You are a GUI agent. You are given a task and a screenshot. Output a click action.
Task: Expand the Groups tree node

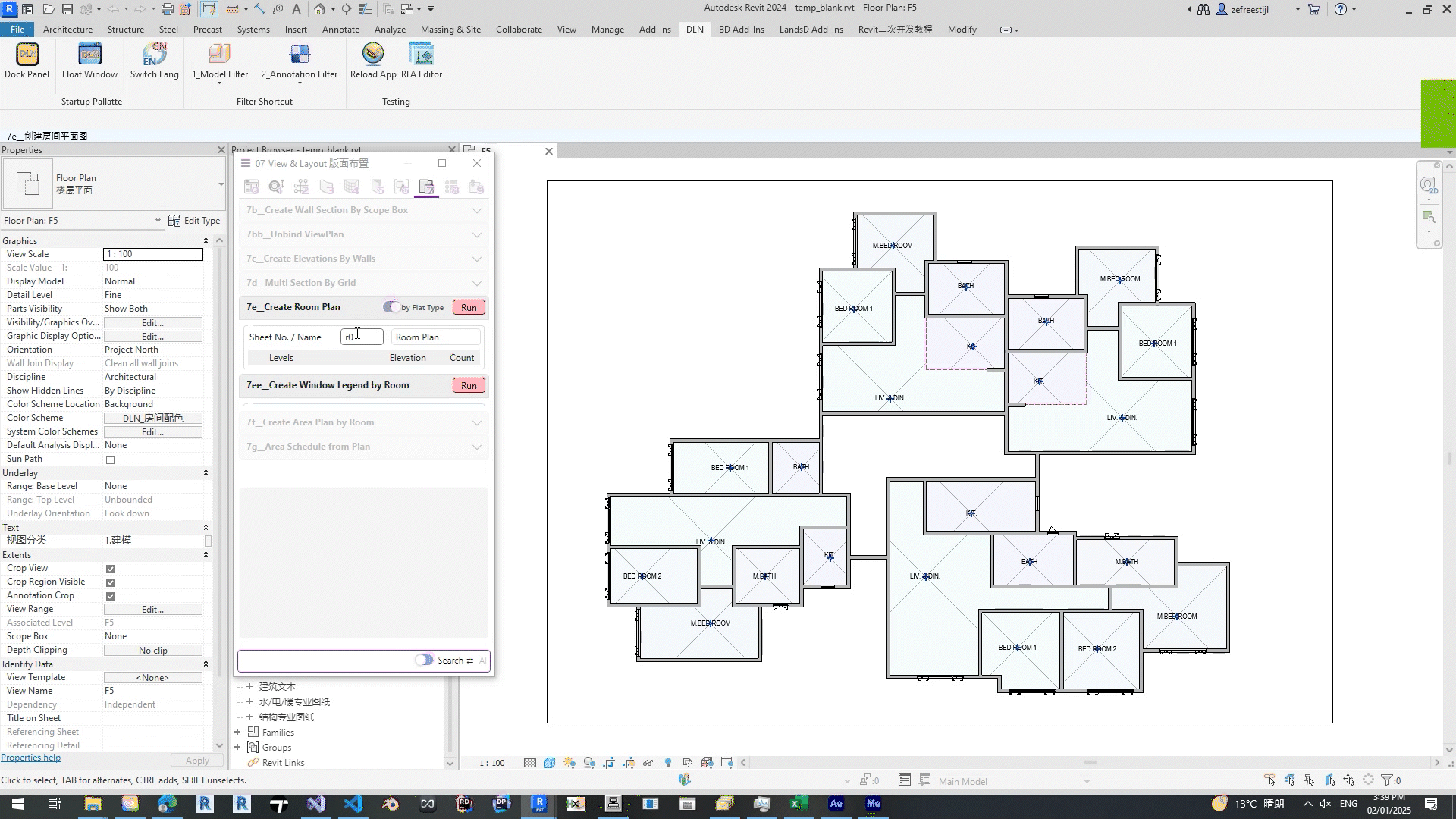237,748
